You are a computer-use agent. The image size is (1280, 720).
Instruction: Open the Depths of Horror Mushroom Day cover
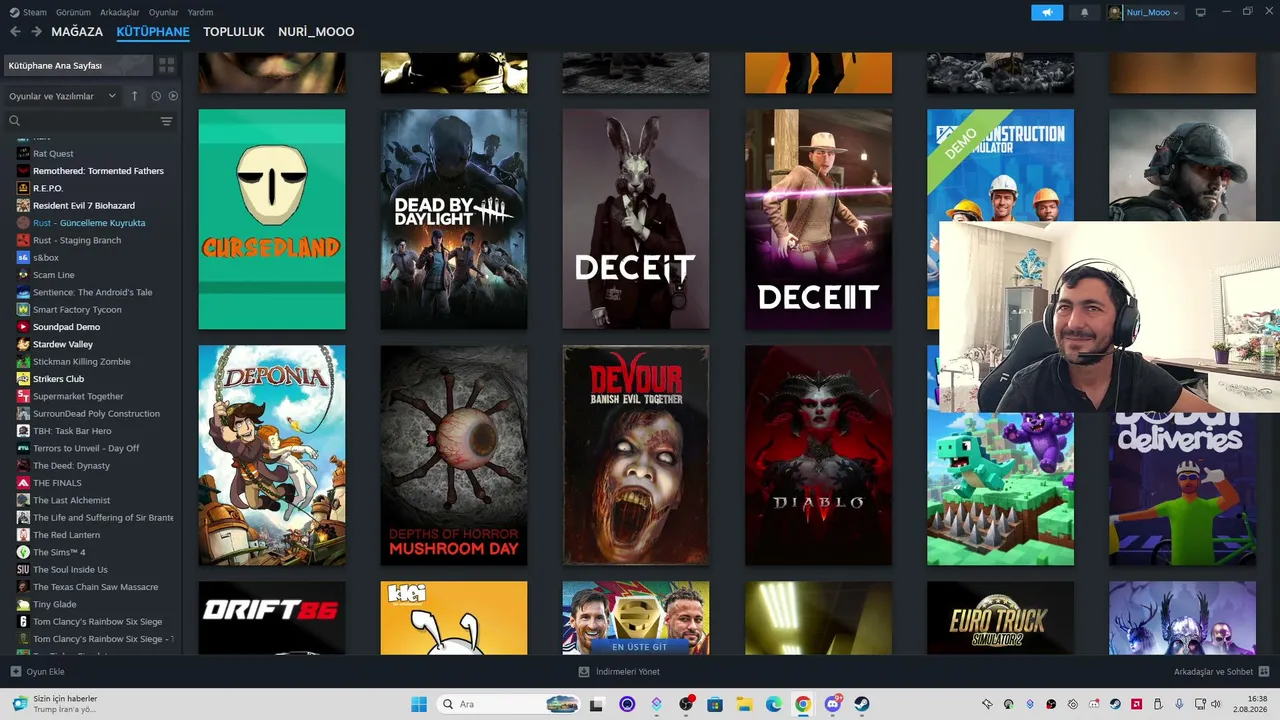point(454,455)
